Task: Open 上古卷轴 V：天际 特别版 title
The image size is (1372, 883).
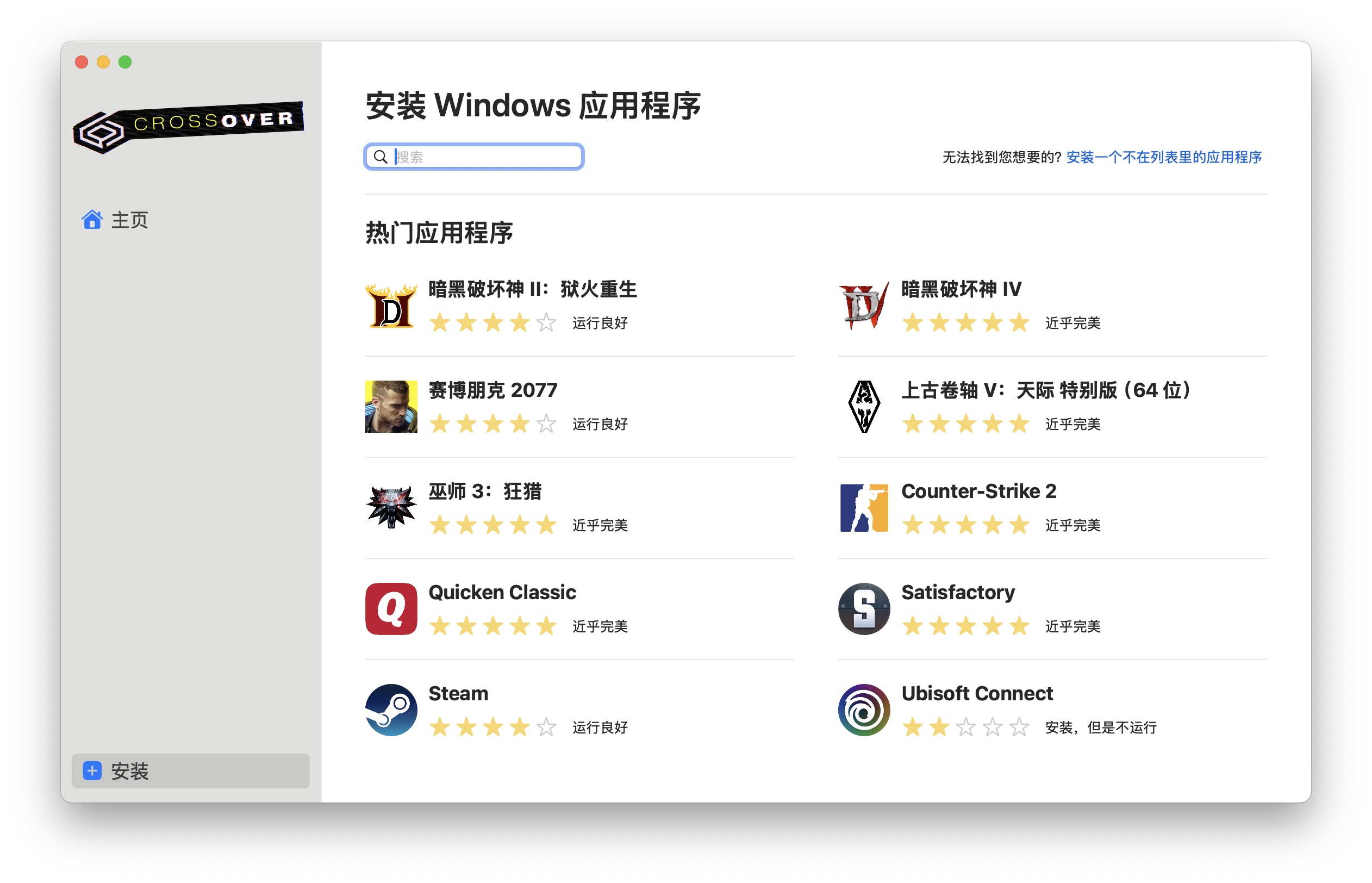Action: [x=1047, y=390]
